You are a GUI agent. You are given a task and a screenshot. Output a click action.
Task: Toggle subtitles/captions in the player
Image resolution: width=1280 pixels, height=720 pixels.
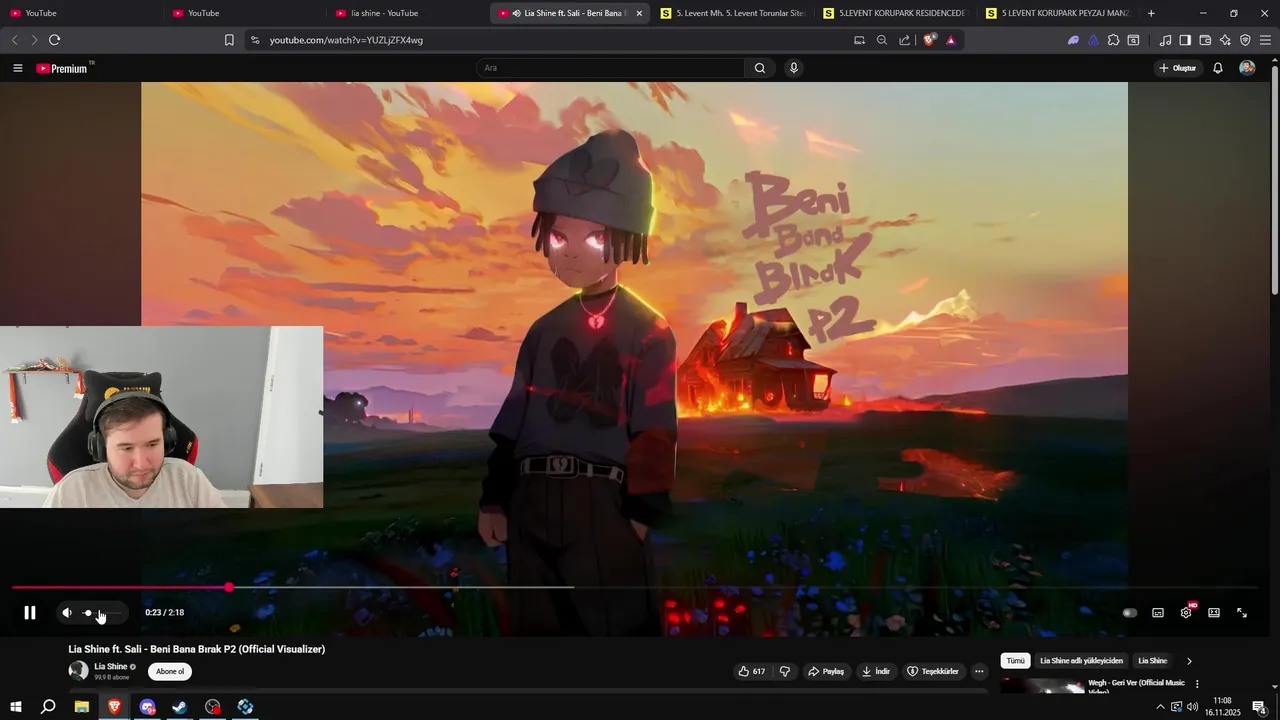click(1158, 613)
